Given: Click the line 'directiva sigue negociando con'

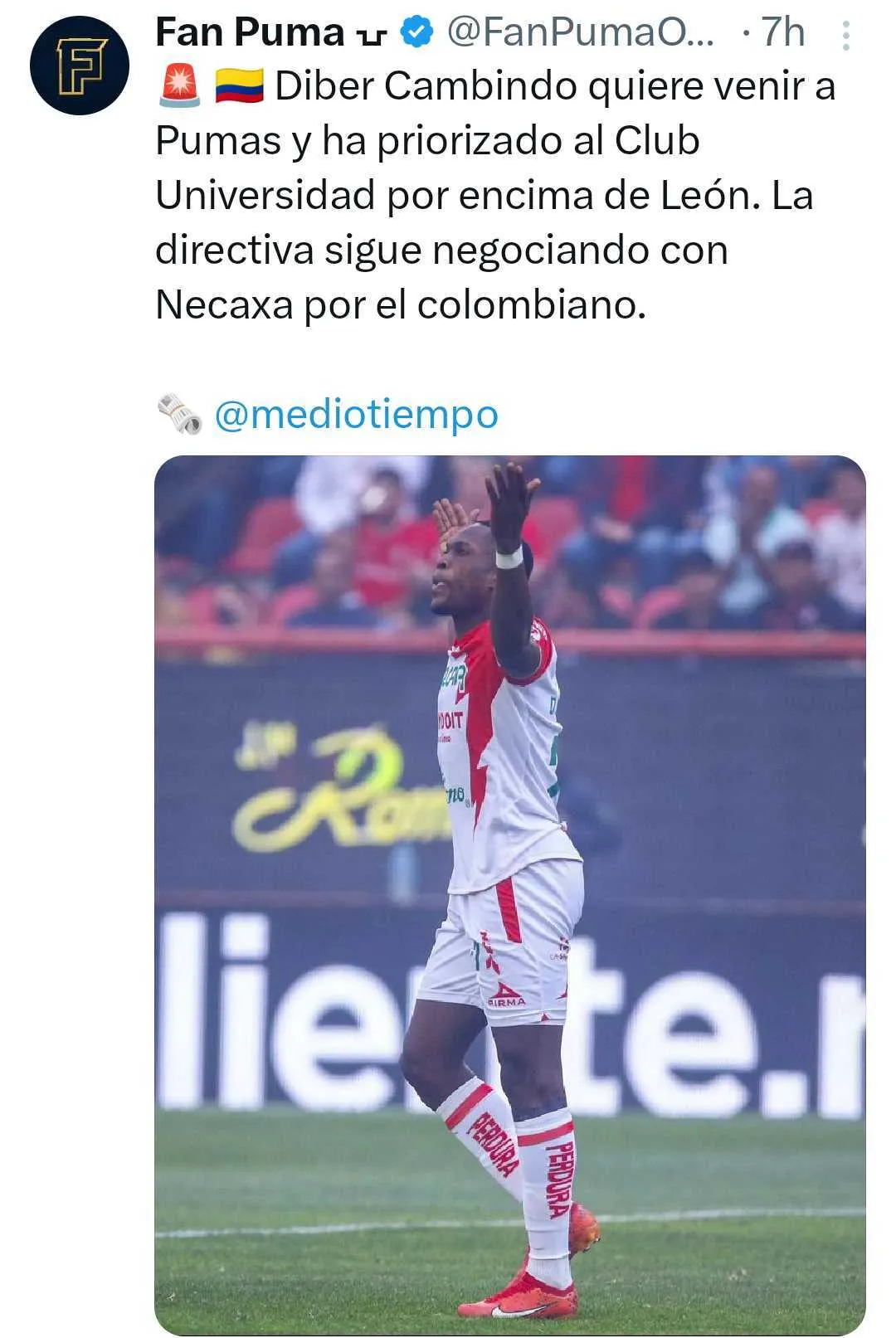Looking at the screenshot, I should [x=441, y=251].
